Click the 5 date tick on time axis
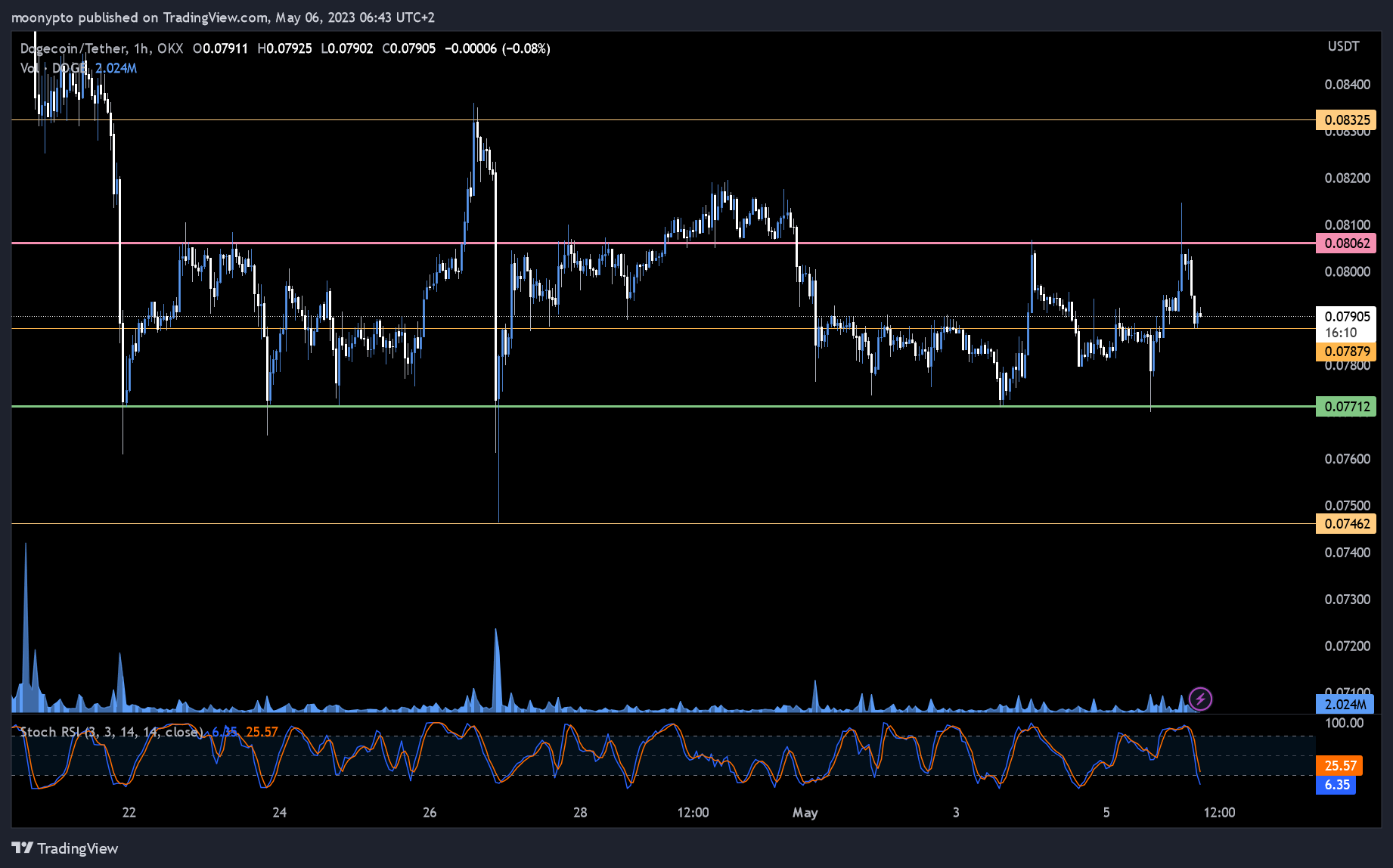This screenshot has height=868, width=1393. tap(1106, 812)
